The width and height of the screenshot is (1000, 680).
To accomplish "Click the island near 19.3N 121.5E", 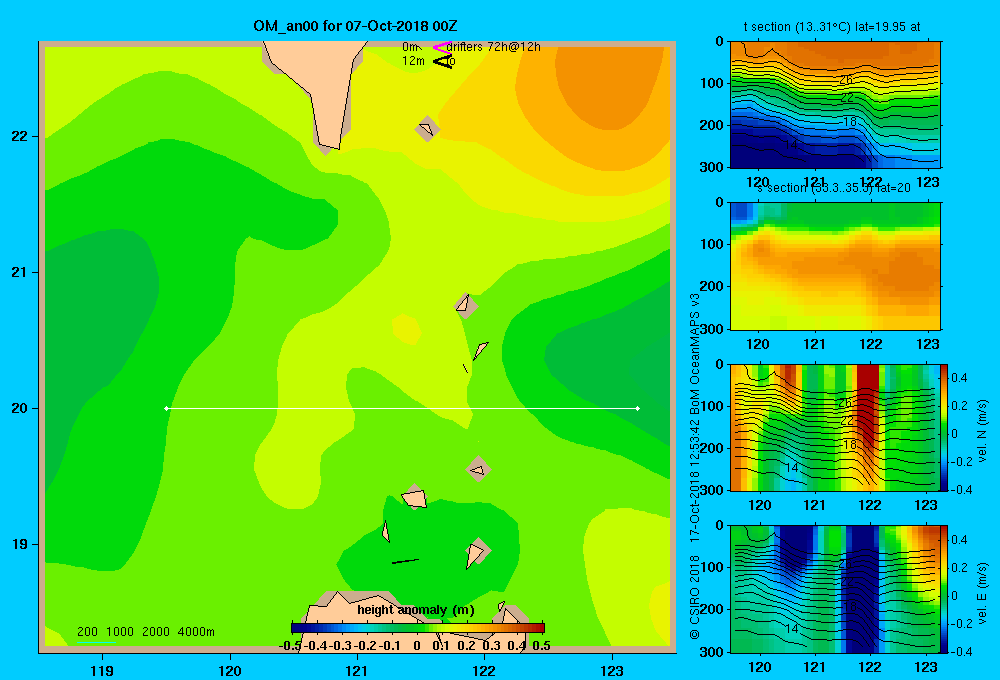I will pyautogui.click(x=414, y=497).
